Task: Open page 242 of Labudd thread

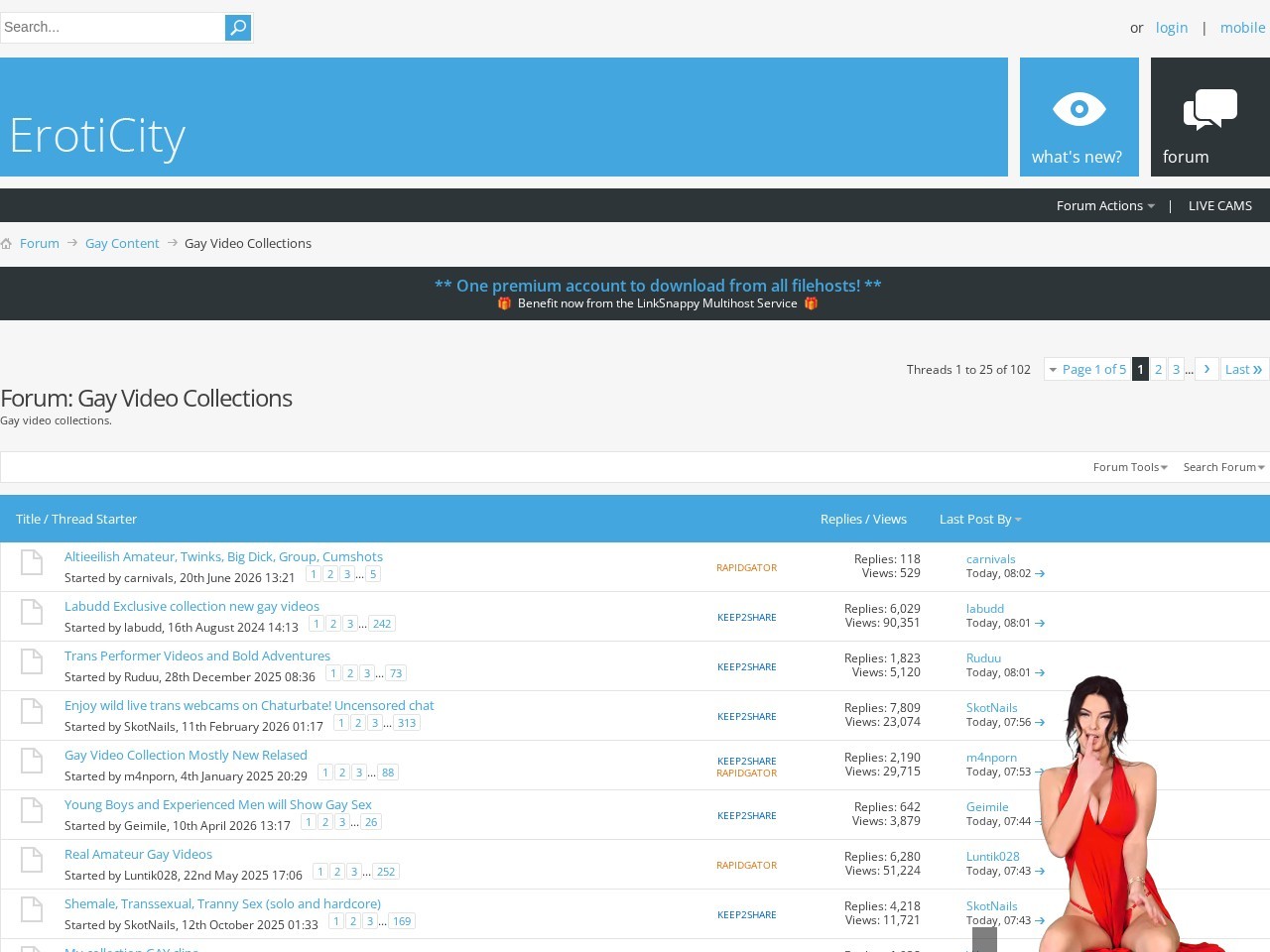Action: click(x=382, y=624)
